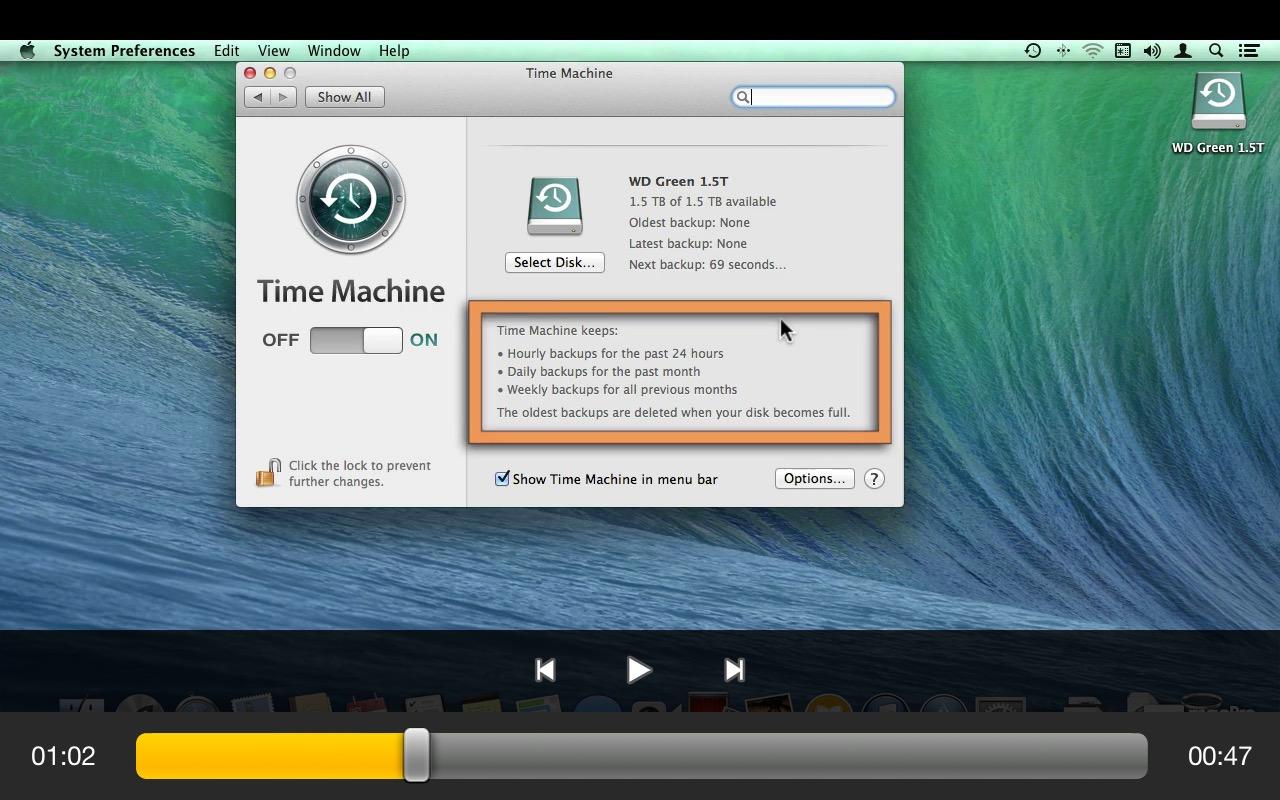
Task: Play the video
Action: click(x=639, y=670)
